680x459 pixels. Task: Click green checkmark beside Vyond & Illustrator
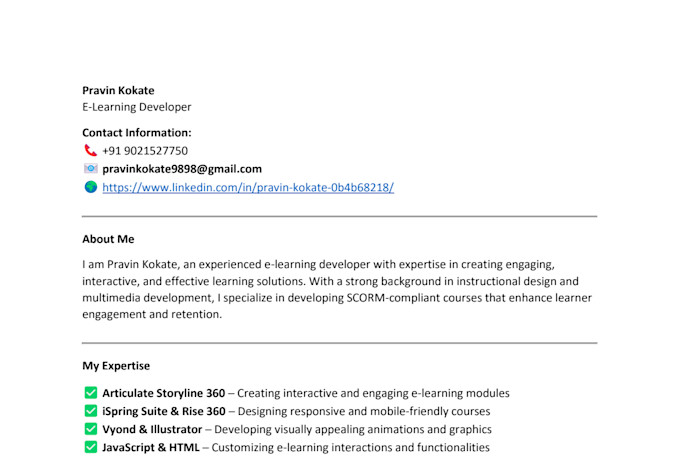coord(91,429)
